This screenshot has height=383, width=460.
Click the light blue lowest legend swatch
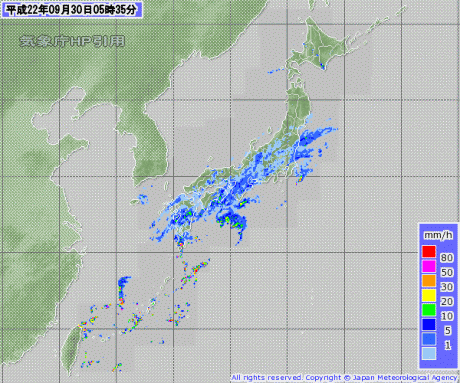(429, 354)
